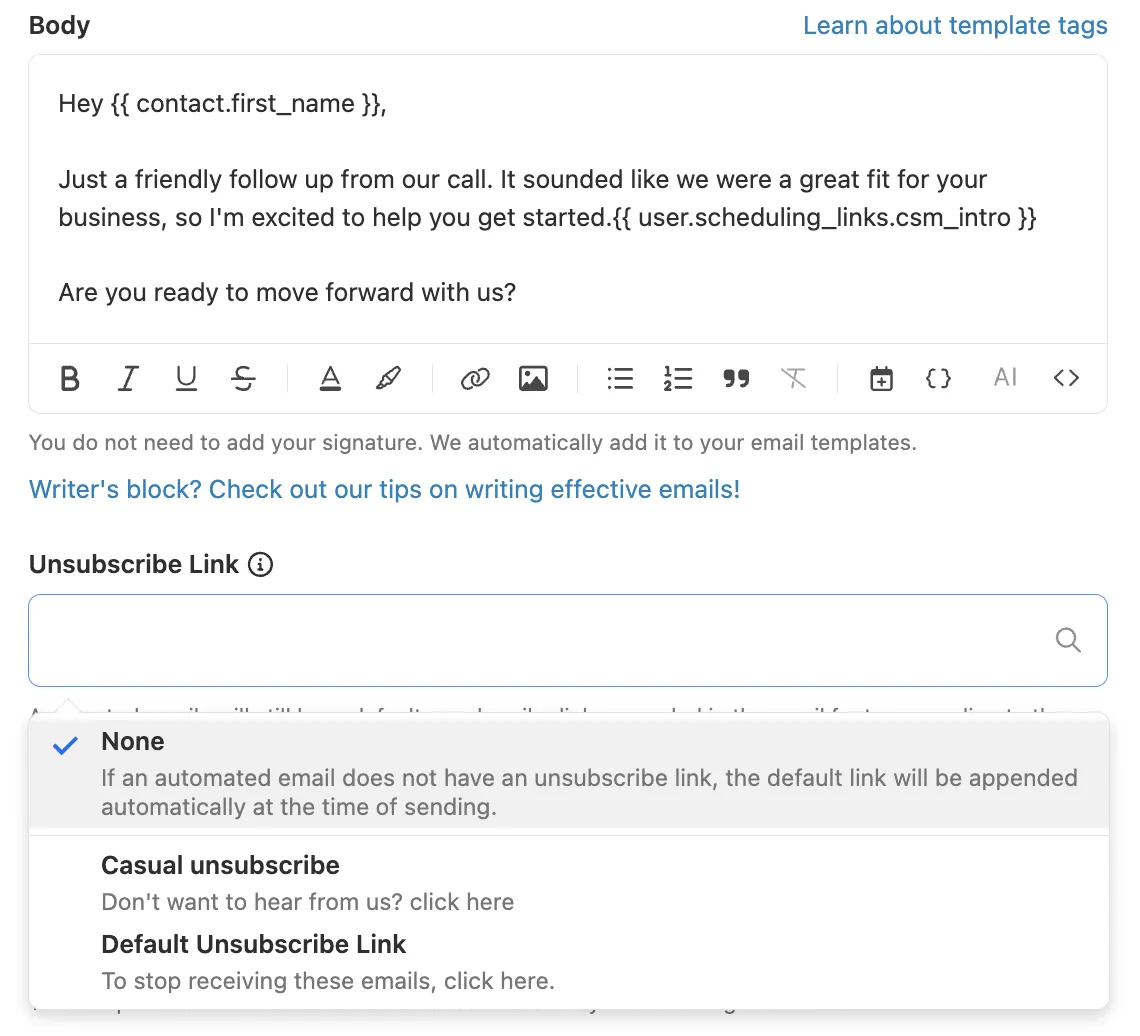Screen dimensions: 1140x1036
Task: Show Unsubscribe Link info tooltip
Action: pos(260,564)
